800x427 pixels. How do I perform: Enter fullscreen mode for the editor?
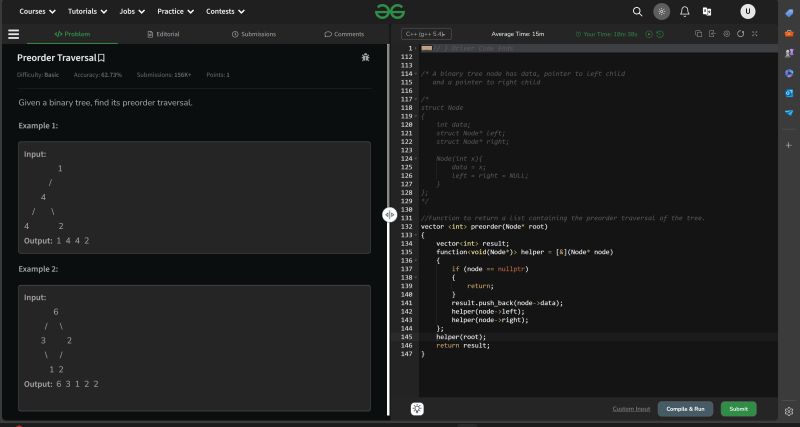click(753, 34)
